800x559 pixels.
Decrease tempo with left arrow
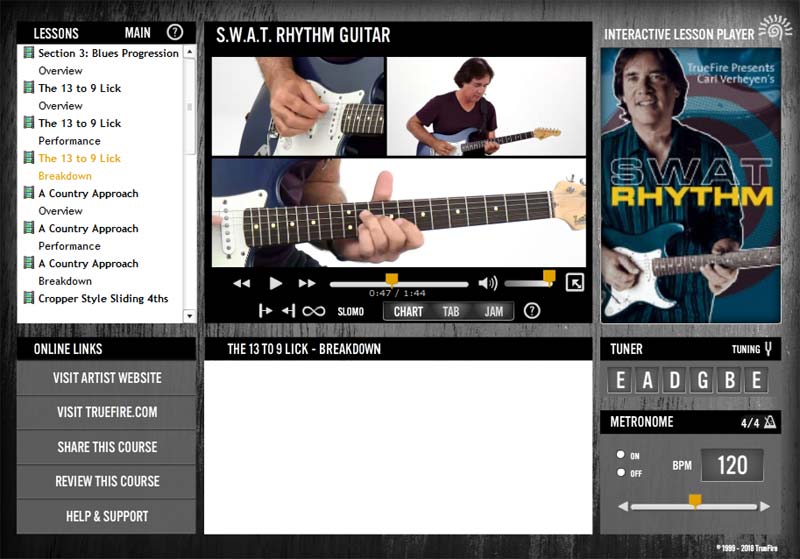point(622,506)
